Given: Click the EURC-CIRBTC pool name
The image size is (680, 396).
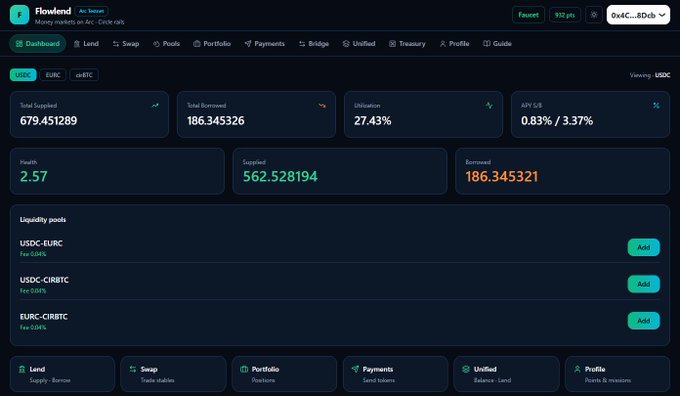Looking at the screenshot, I should [x=44, y=317].
